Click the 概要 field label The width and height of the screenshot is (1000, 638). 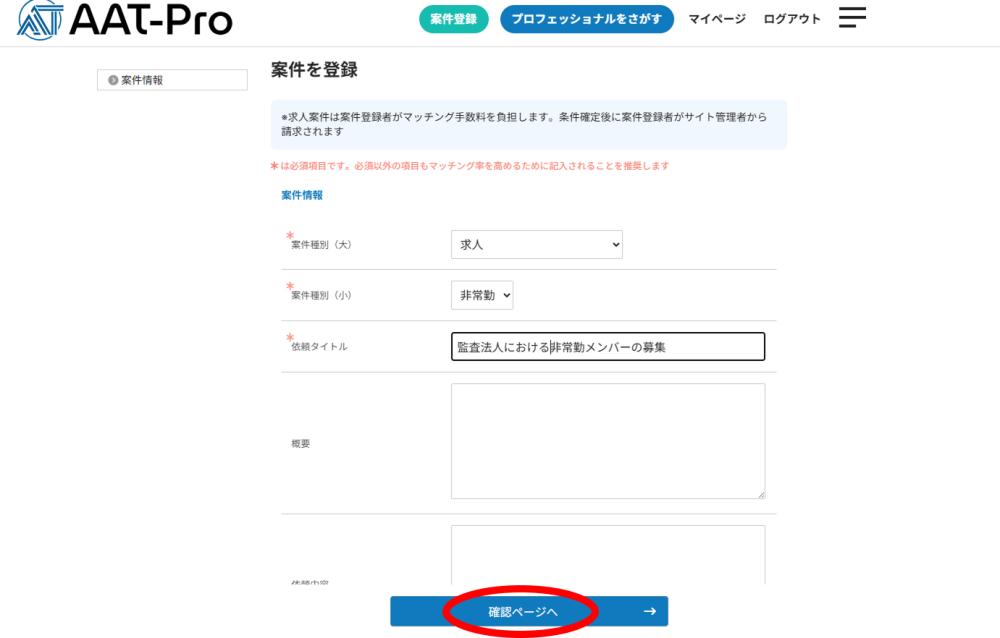point(301,443)
